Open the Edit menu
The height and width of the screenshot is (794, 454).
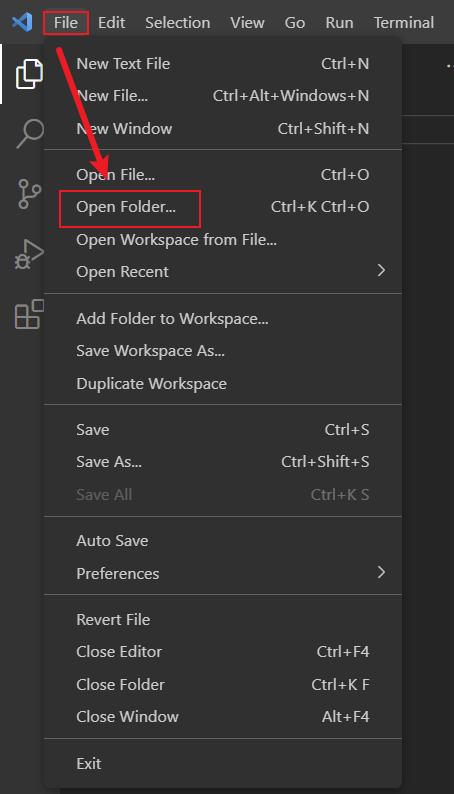coord(111,23)
